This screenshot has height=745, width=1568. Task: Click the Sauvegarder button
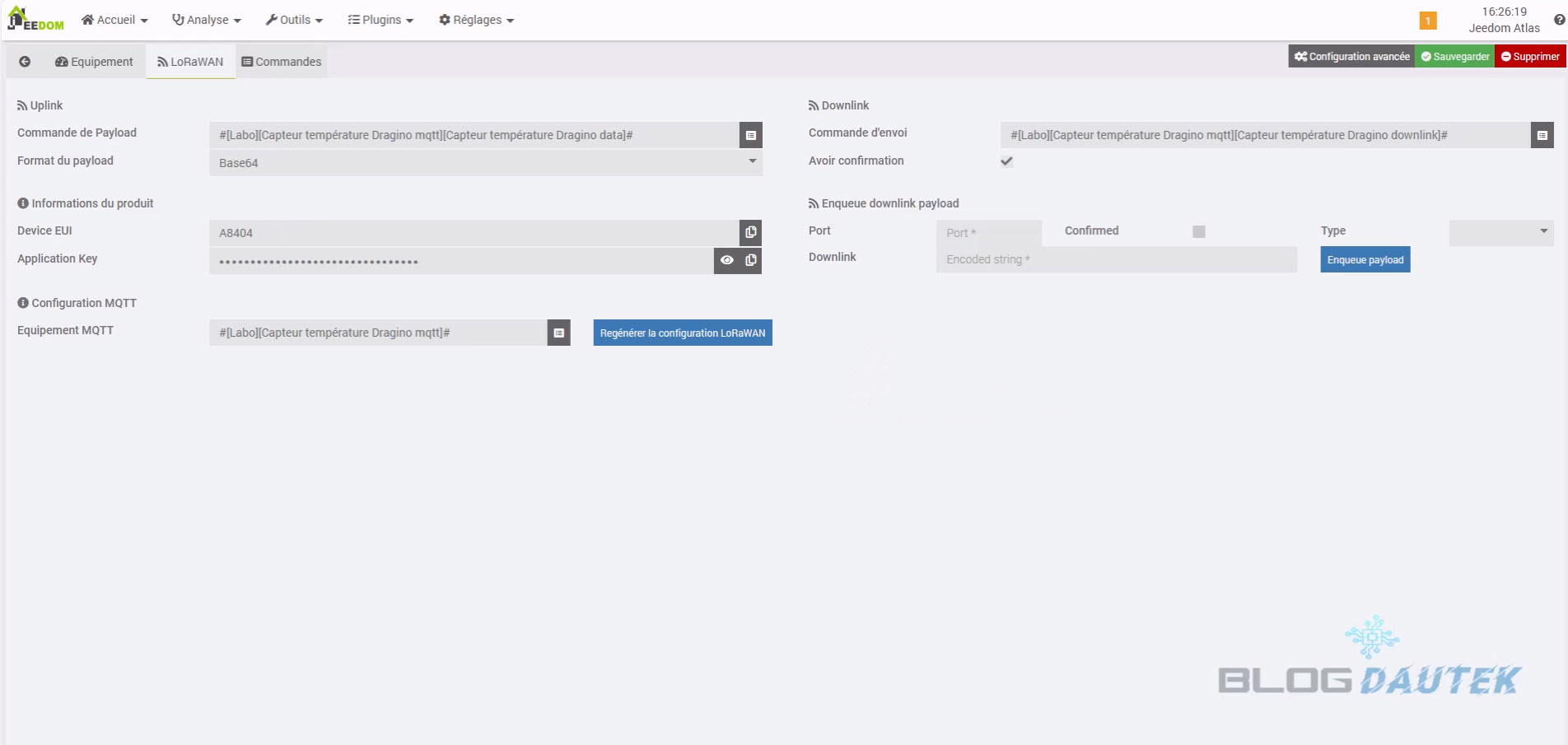(1454, 57)
